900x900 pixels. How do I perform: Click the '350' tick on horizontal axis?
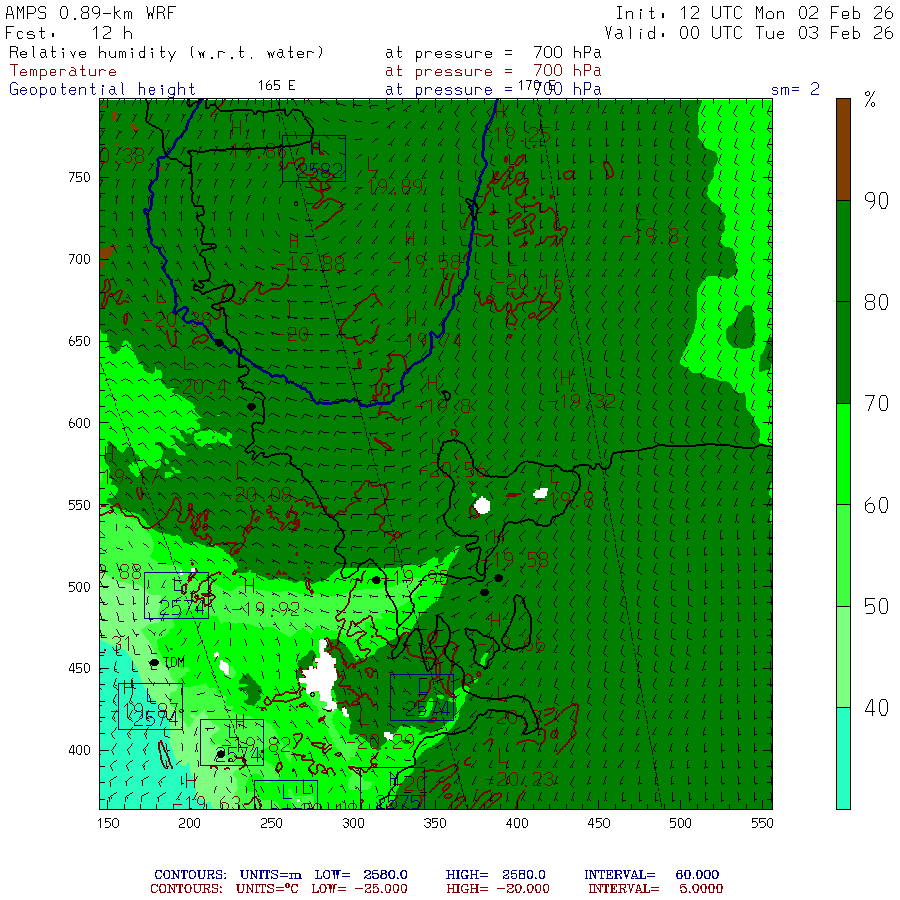(435, 823)
